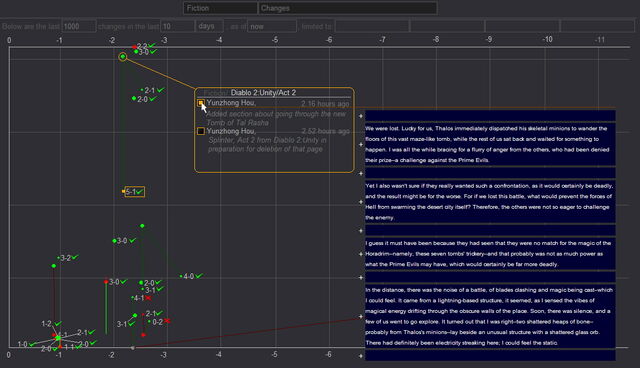Click the paragraph starting 'We were lost'

pos(490,144)
